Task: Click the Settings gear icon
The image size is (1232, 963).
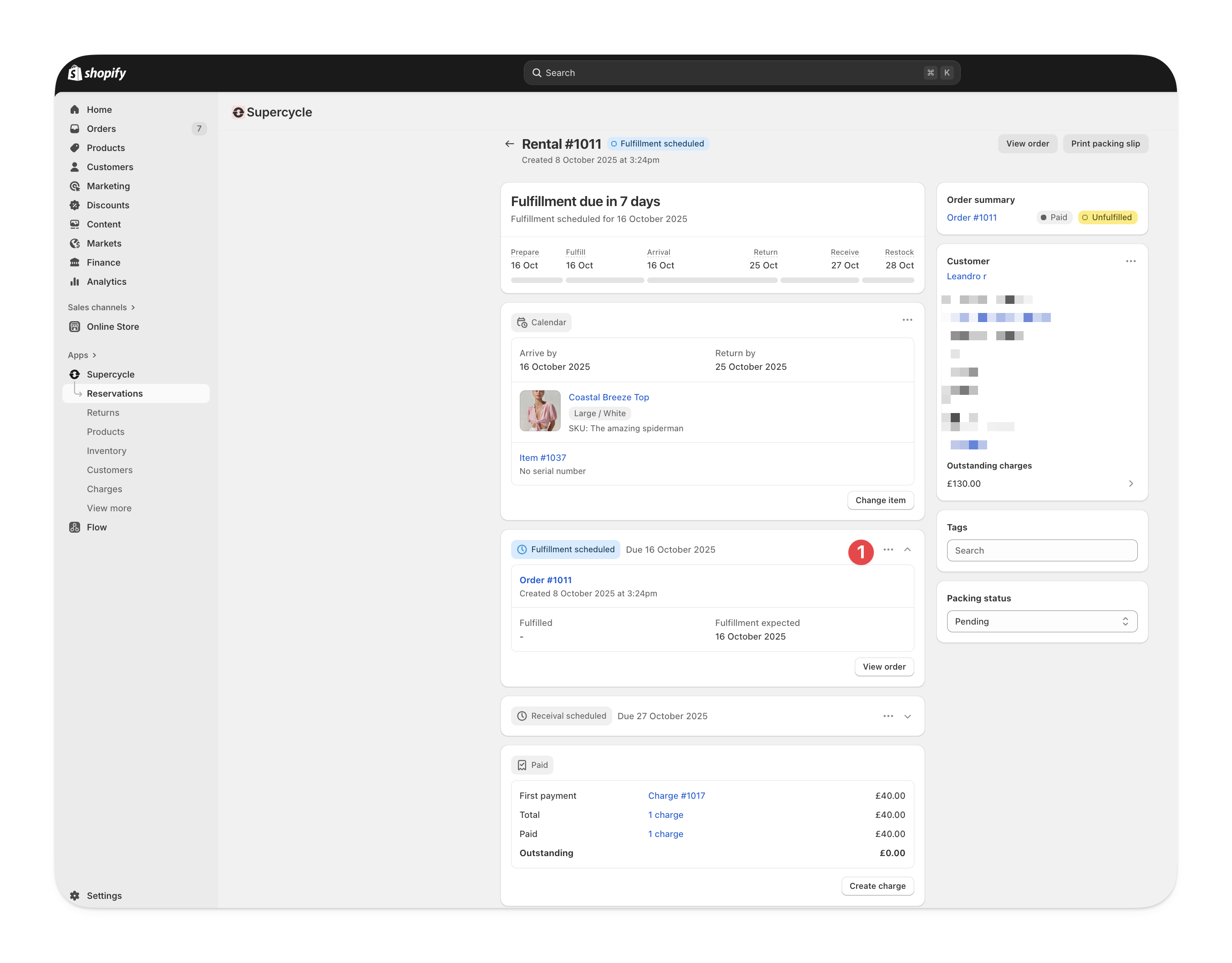Action: coord(75,895)
